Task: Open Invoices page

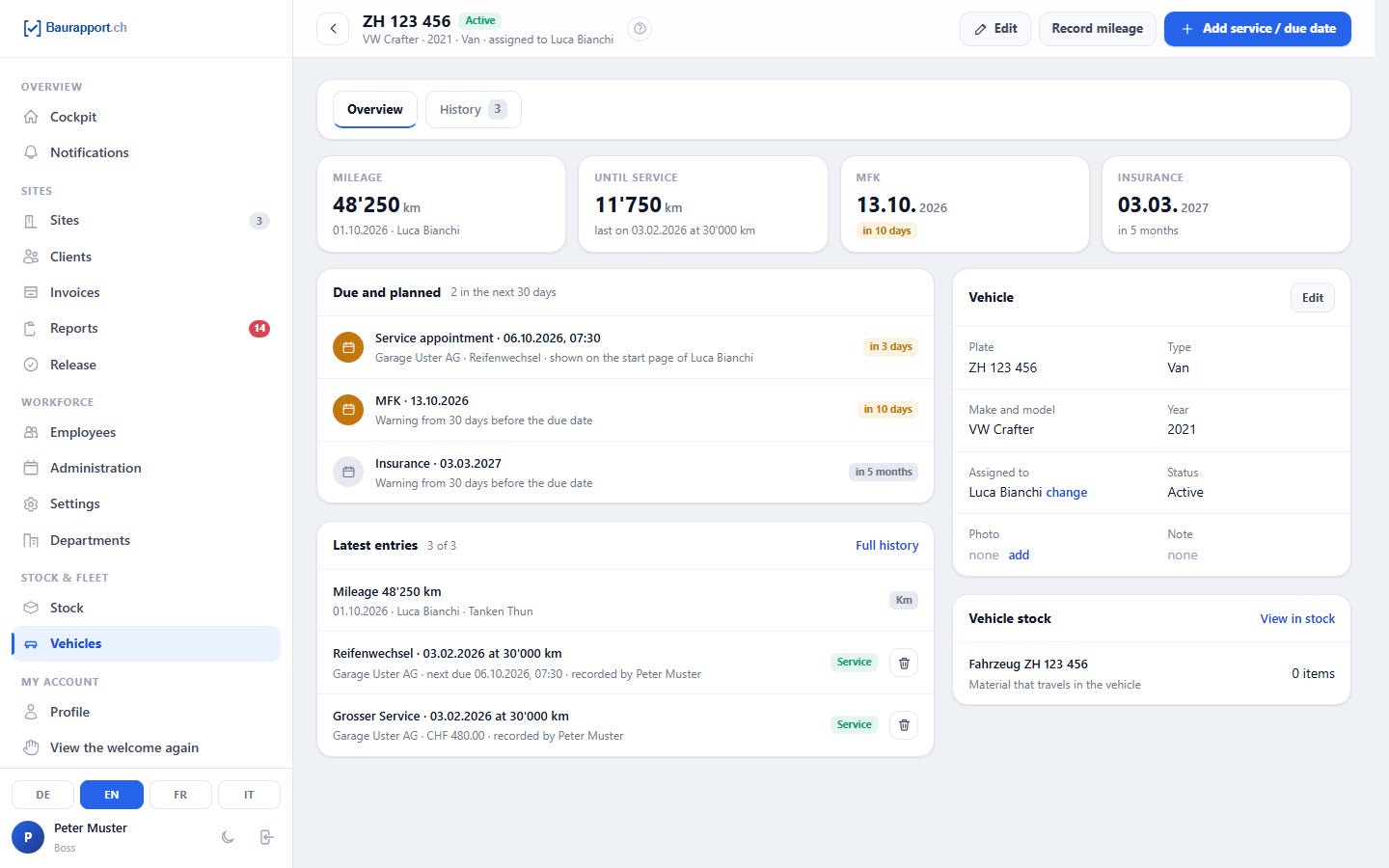Action: (146, 292)
